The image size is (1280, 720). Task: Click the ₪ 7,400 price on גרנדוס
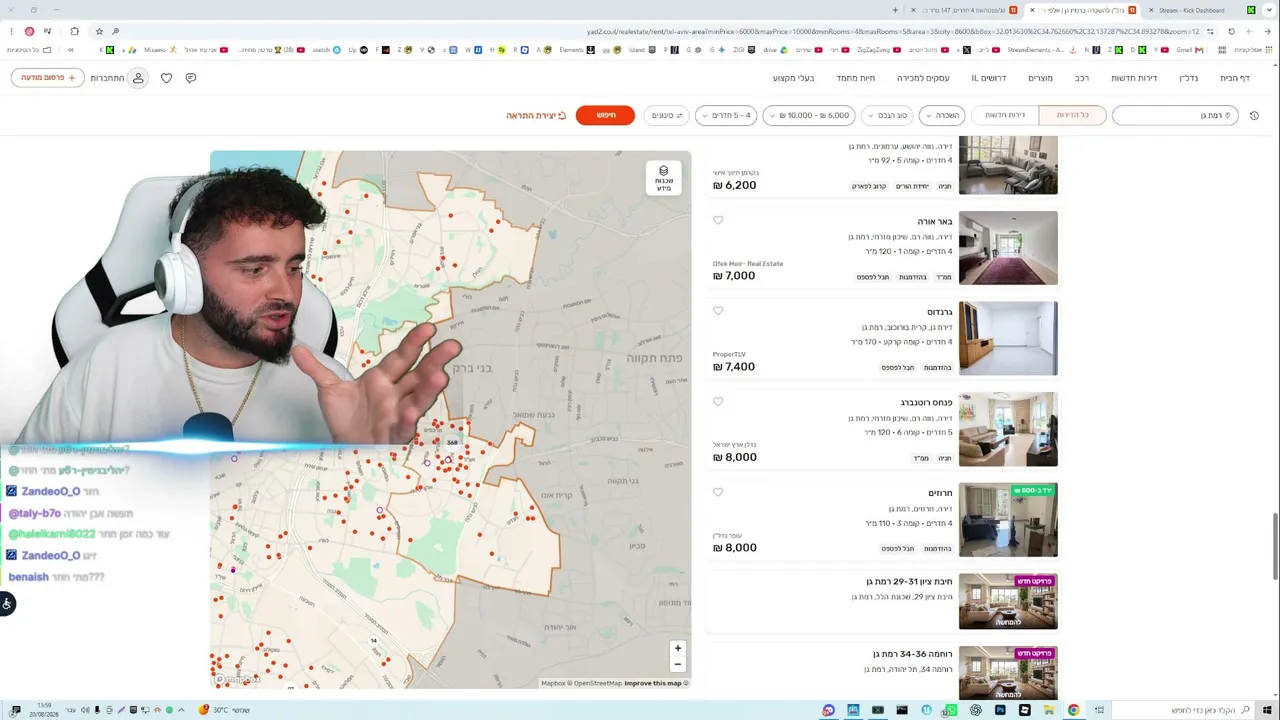tap(734, 367)
